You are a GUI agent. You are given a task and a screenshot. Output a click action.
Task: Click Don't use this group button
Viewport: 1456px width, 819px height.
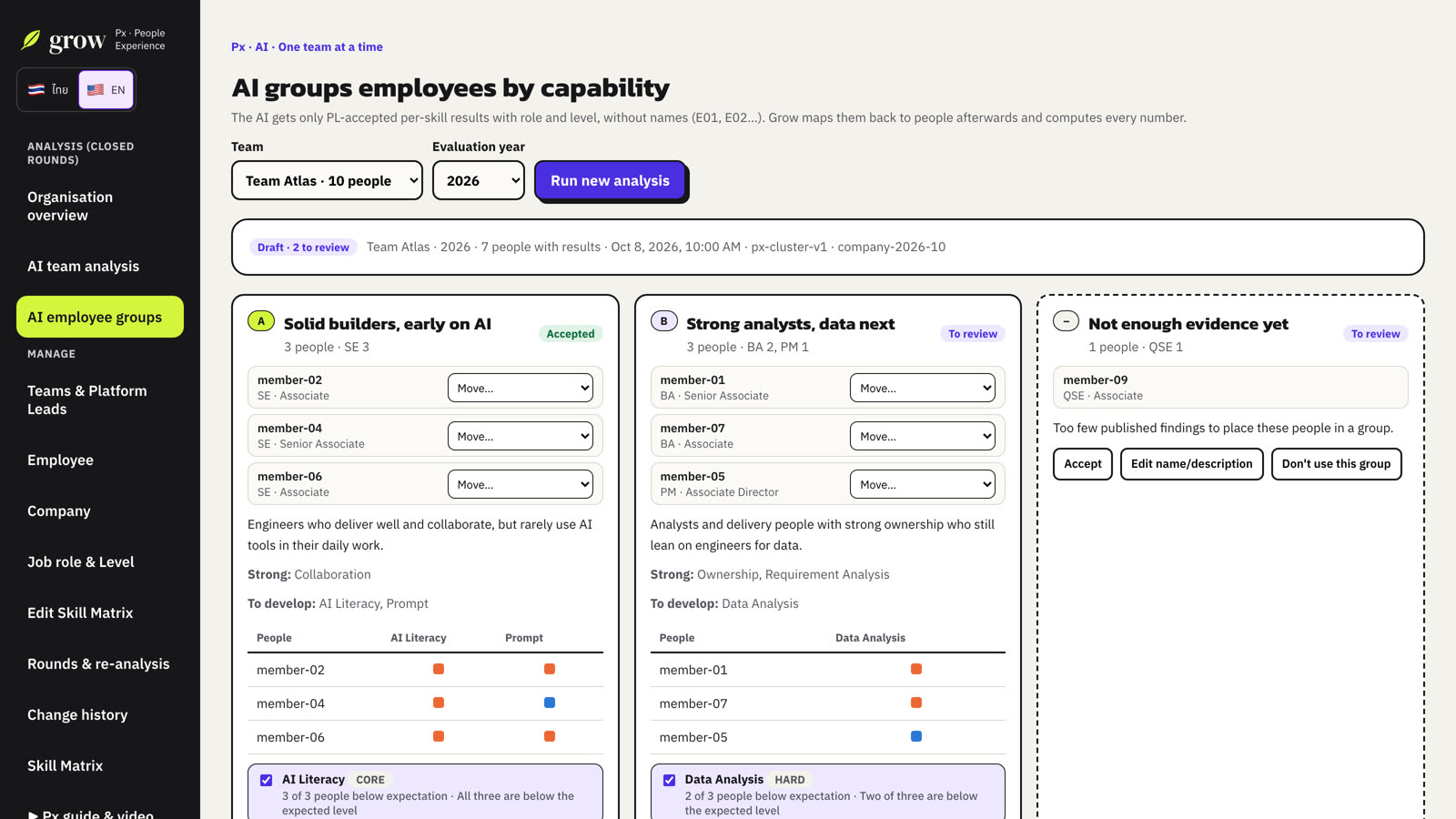pos(1336,463)
